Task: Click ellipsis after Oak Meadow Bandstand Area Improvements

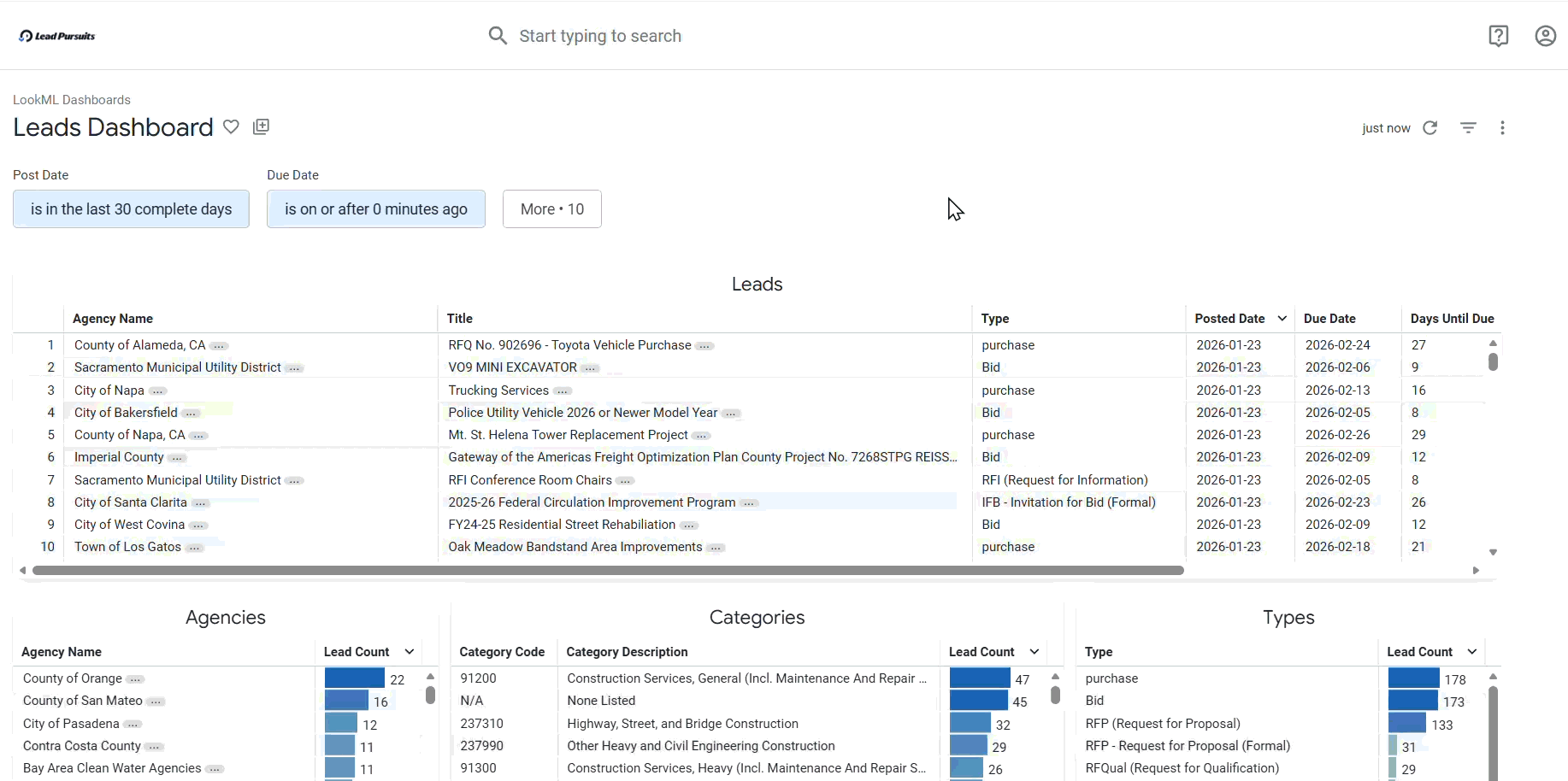Action: point(716,548)
